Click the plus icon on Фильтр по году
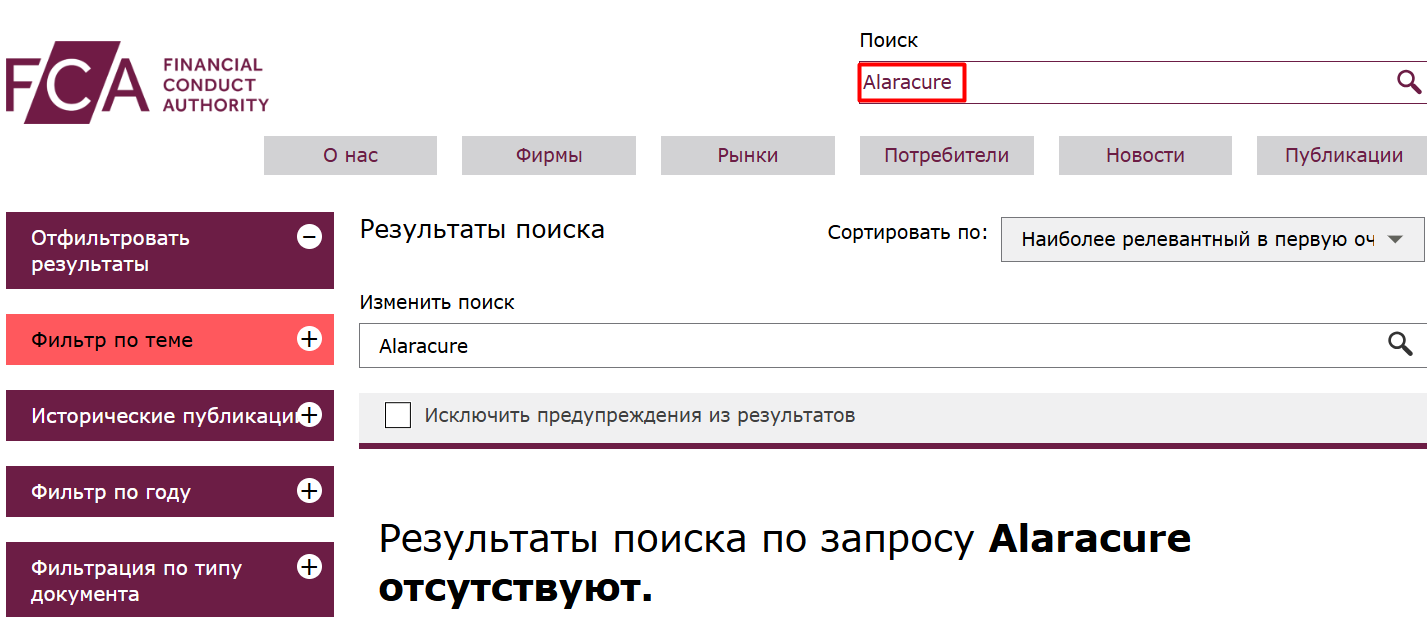This screenshot has height=617, width=1427. 309,491
